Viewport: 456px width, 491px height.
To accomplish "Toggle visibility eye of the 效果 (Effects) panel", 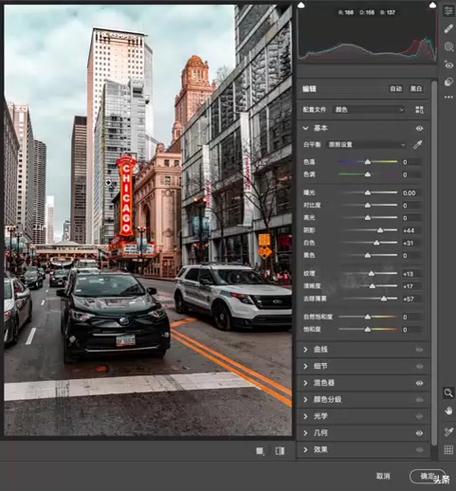I will click(x=419, y=450).
